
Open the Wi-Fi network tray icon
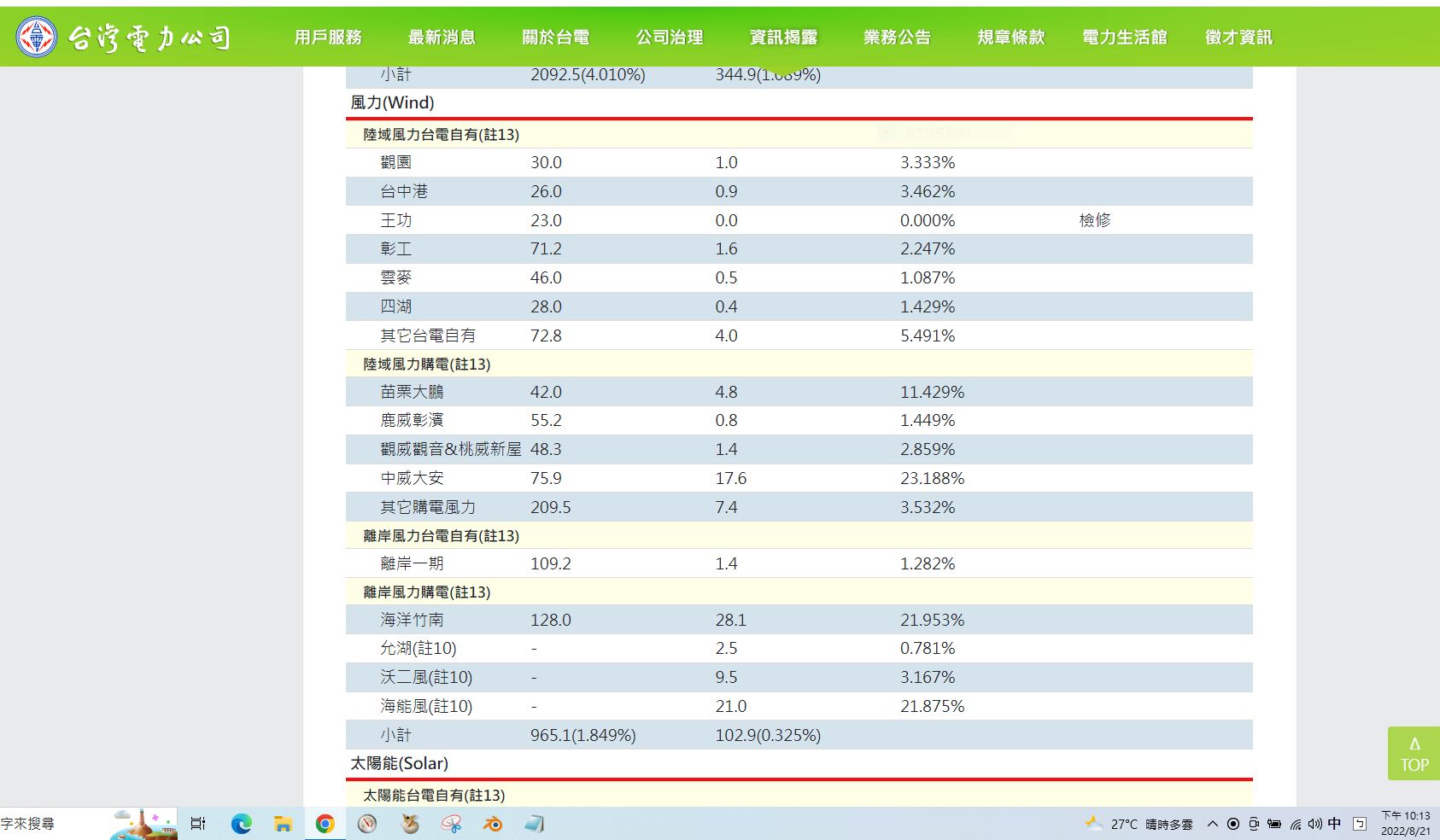1296,824
